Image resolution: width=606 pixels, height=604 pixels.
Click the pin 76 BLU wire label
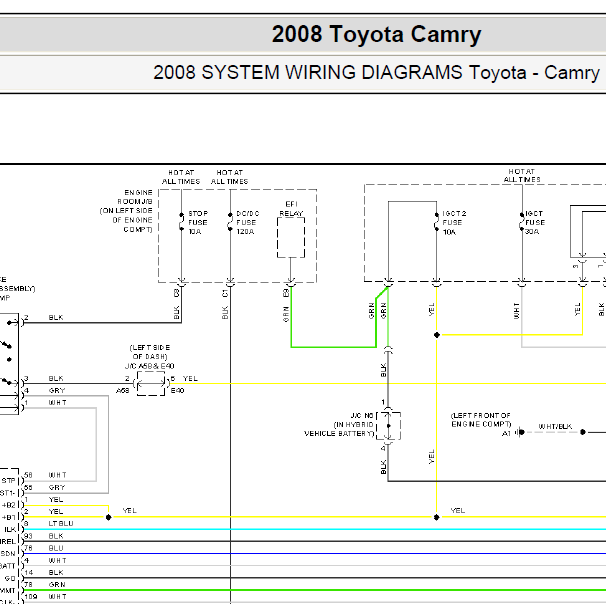click(x=56, y=548)
